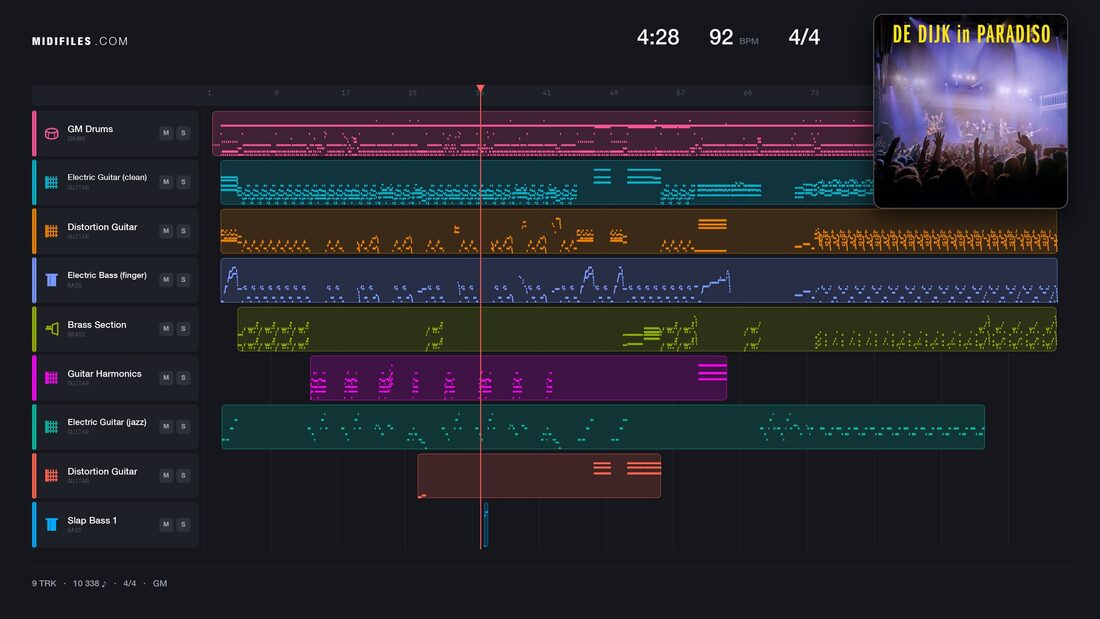Select the purple Guitar Harmonics clip
The width and height of the screenshot is (1100, 619).
point(518,378)
